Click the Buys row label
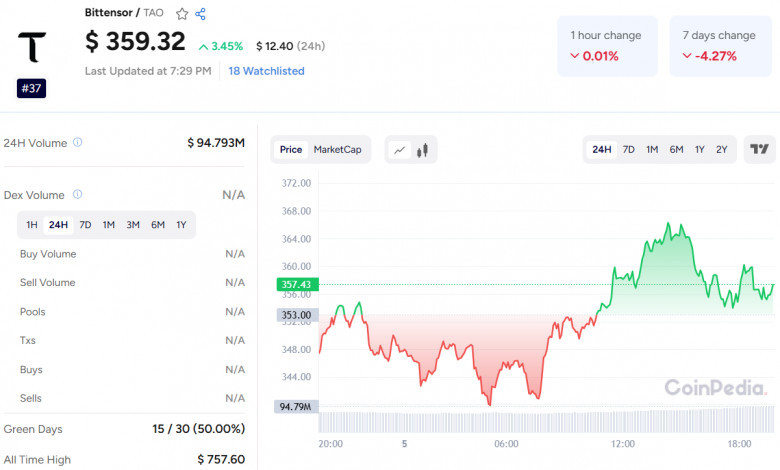 (31, 370)
